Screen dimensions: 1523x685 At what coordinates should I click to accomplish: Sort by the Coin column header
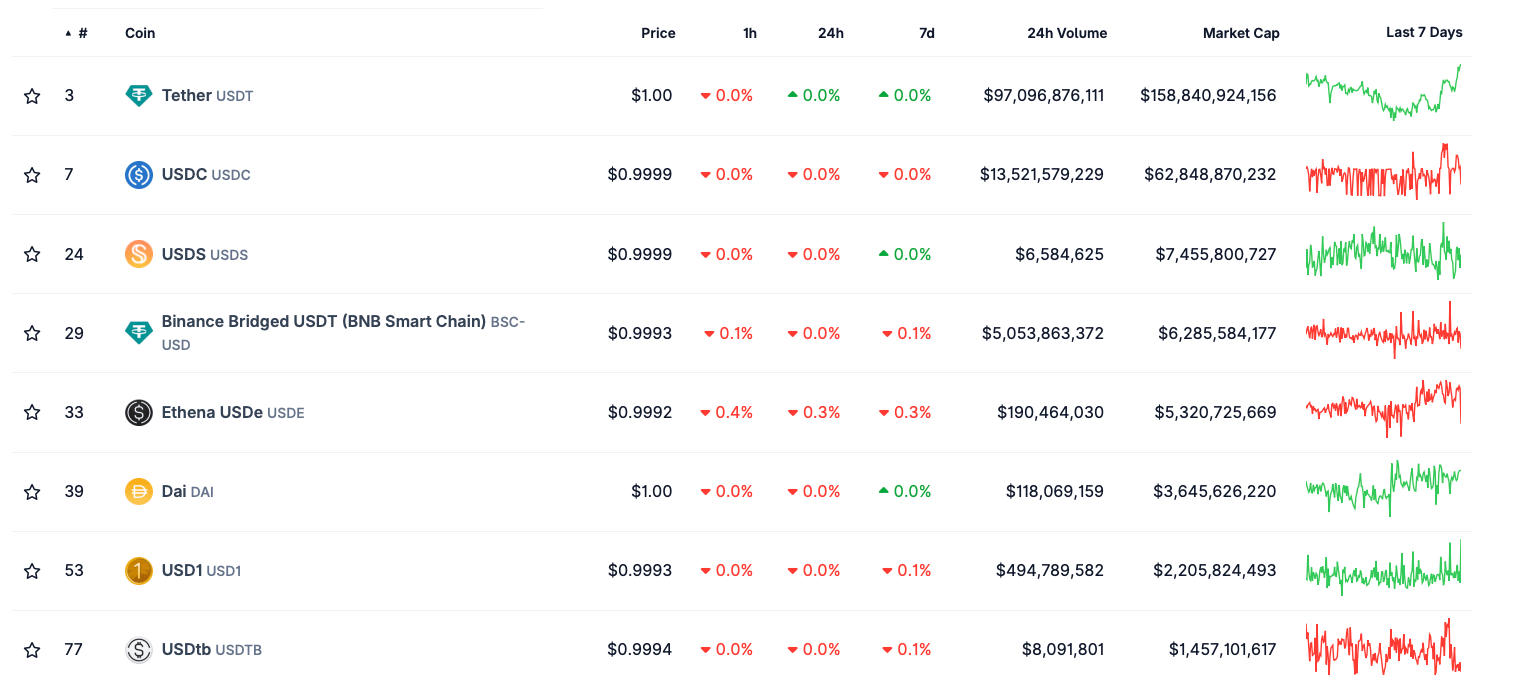[140, 33]
